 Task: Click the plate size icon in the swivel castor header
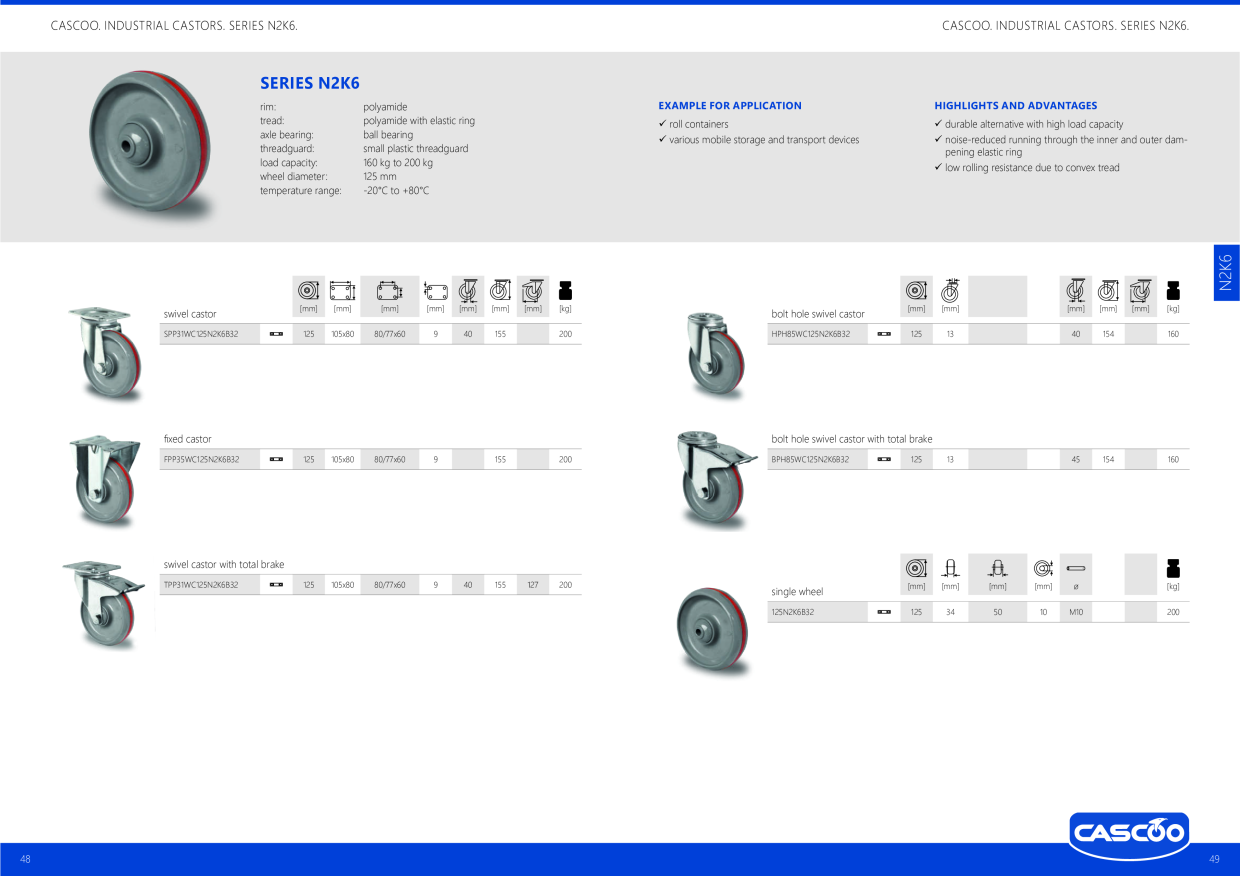pos(342,291)
